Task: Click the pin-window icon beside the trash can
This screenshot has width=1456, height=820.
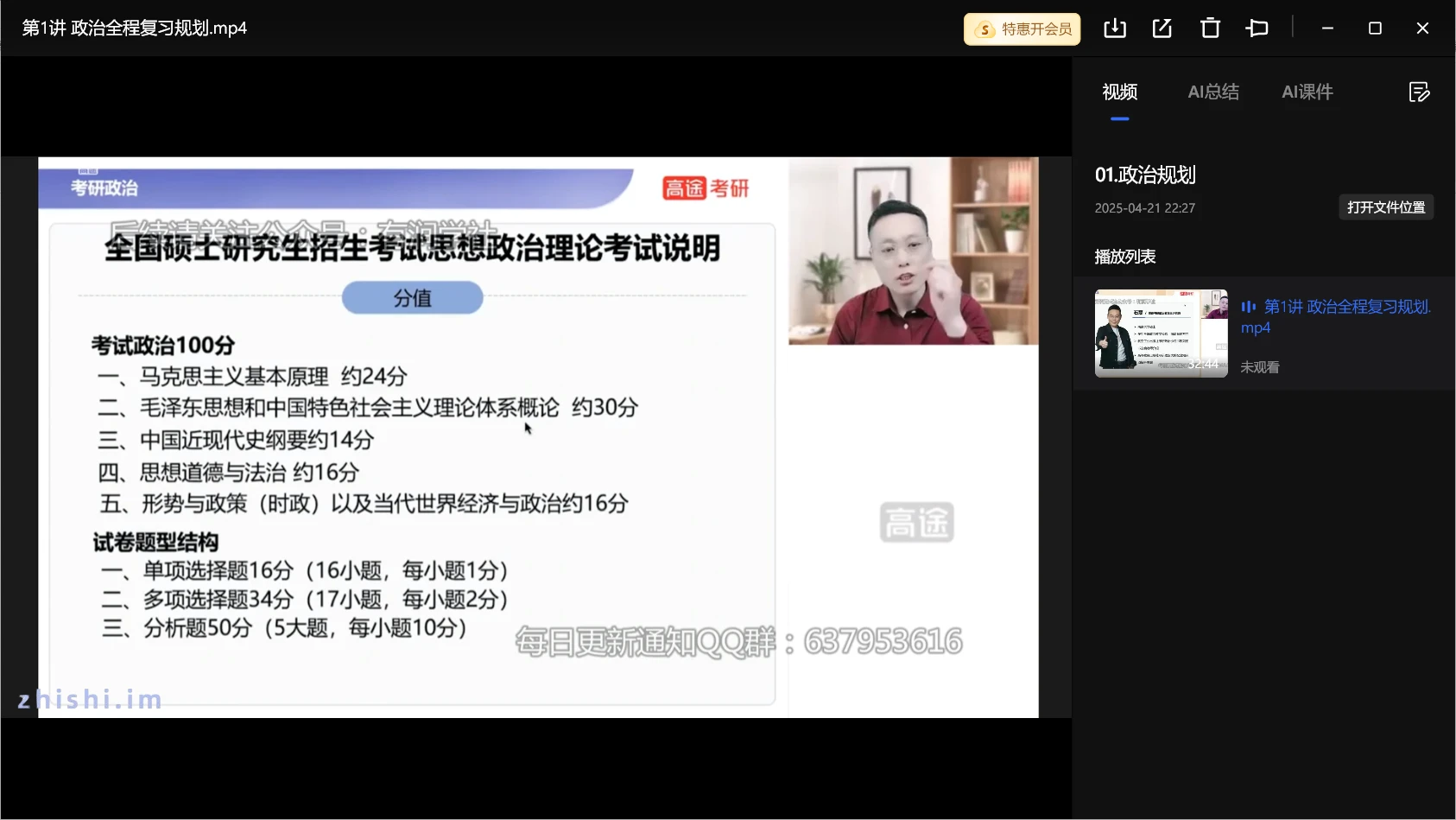Action: coord(1257,29)
